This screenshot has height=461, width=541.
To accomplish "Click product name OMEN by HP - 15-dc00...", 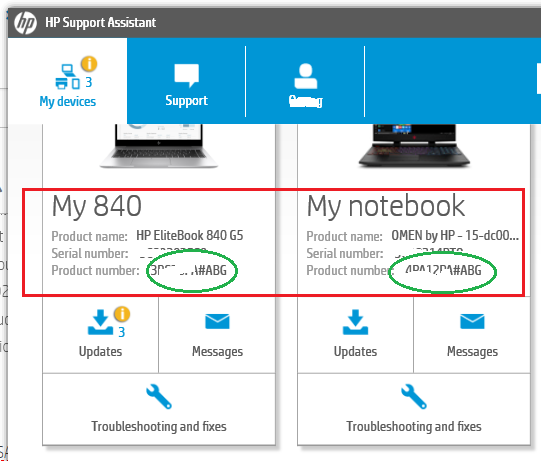I will (x=455, y=236).
